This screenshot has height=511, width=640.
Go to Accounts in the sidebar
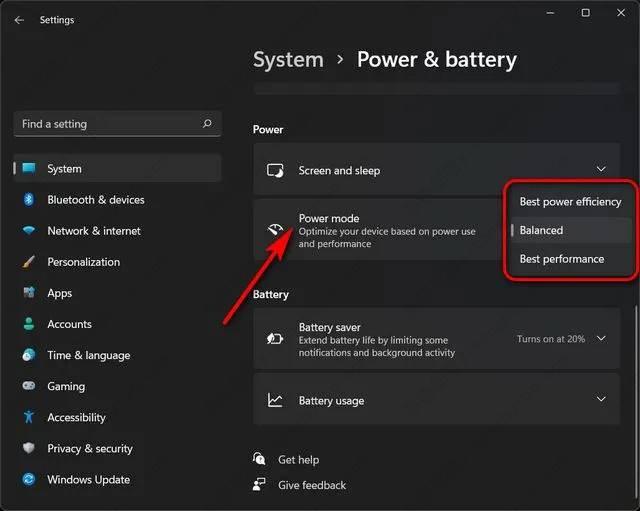pyautogui.click(x=69, y=324)
